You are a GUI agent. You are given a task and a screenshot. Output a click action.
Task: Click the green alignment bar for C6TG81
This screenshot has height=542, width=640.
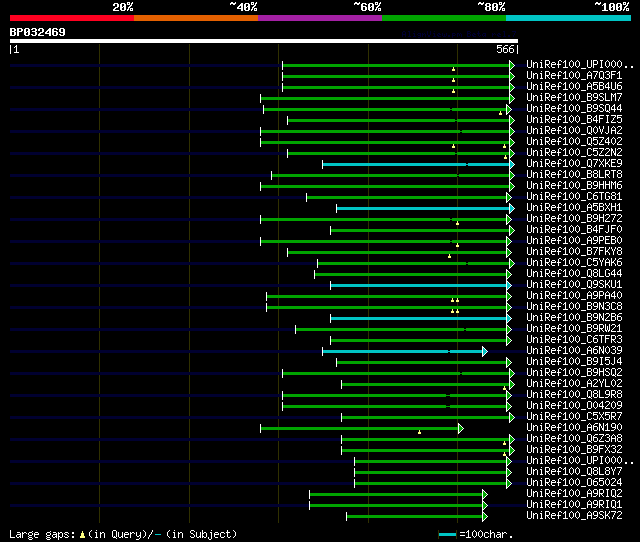[x=407, y=197]
